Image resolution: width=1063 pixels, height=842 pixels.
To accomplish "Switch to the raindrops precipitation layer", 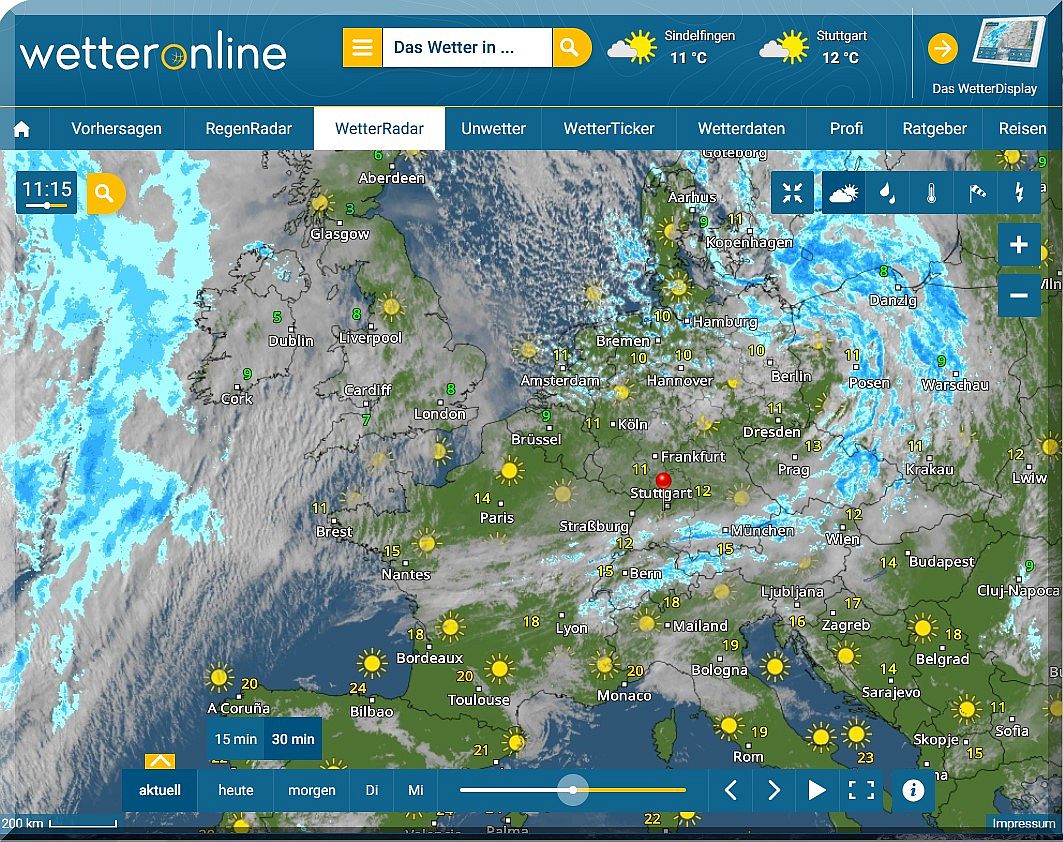I will pyautogui.click(x=887, y=193).
